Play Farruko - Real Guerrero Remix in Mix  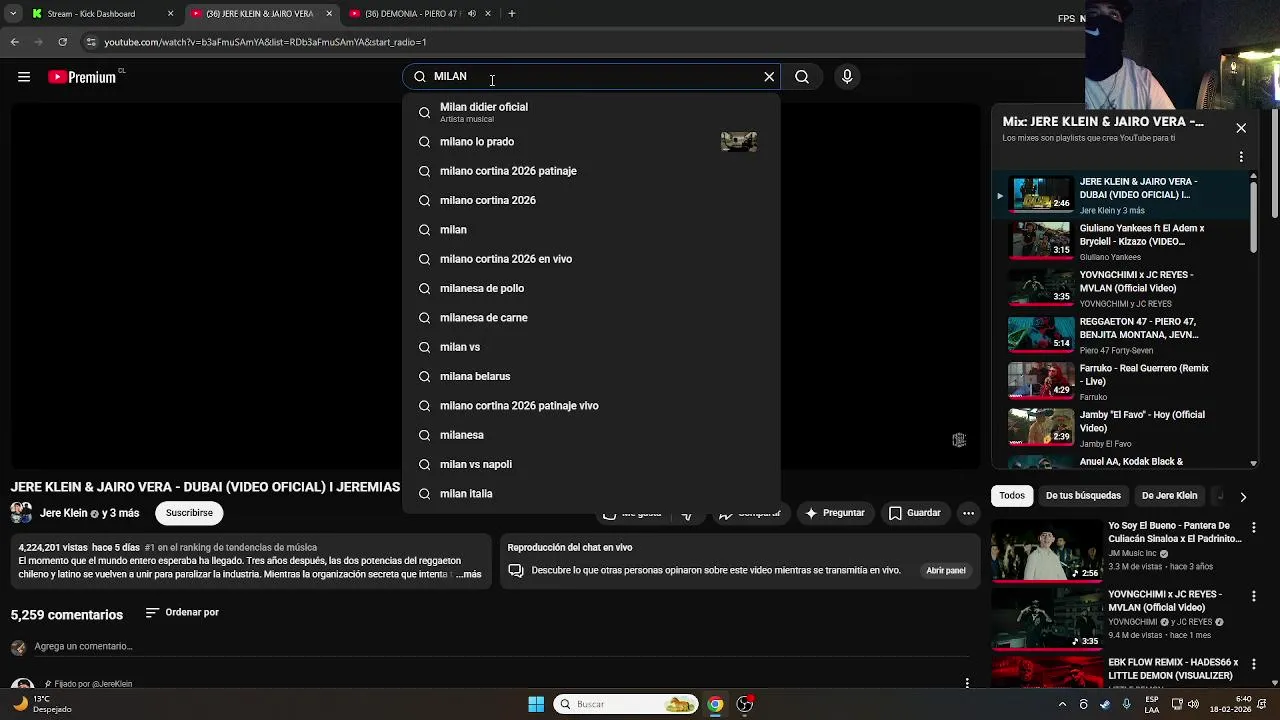(x=1120, y=381)
